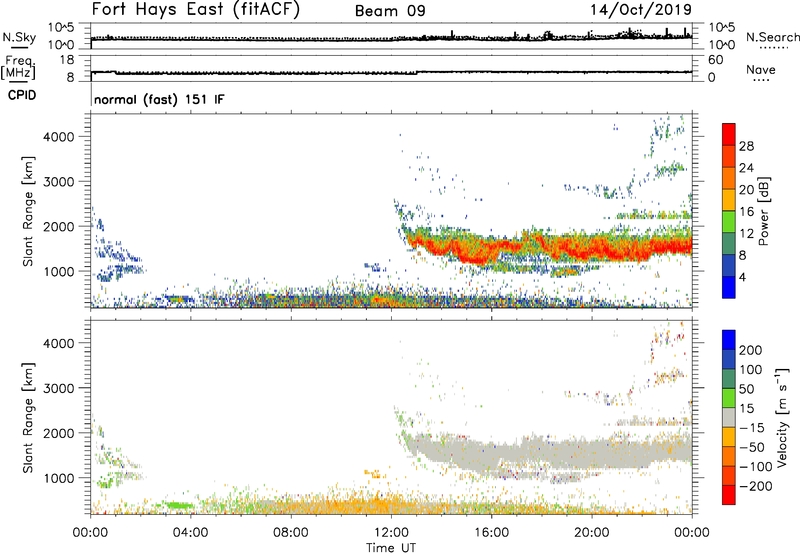Click the gray segment of the velocity colorbar

[729, 417]
